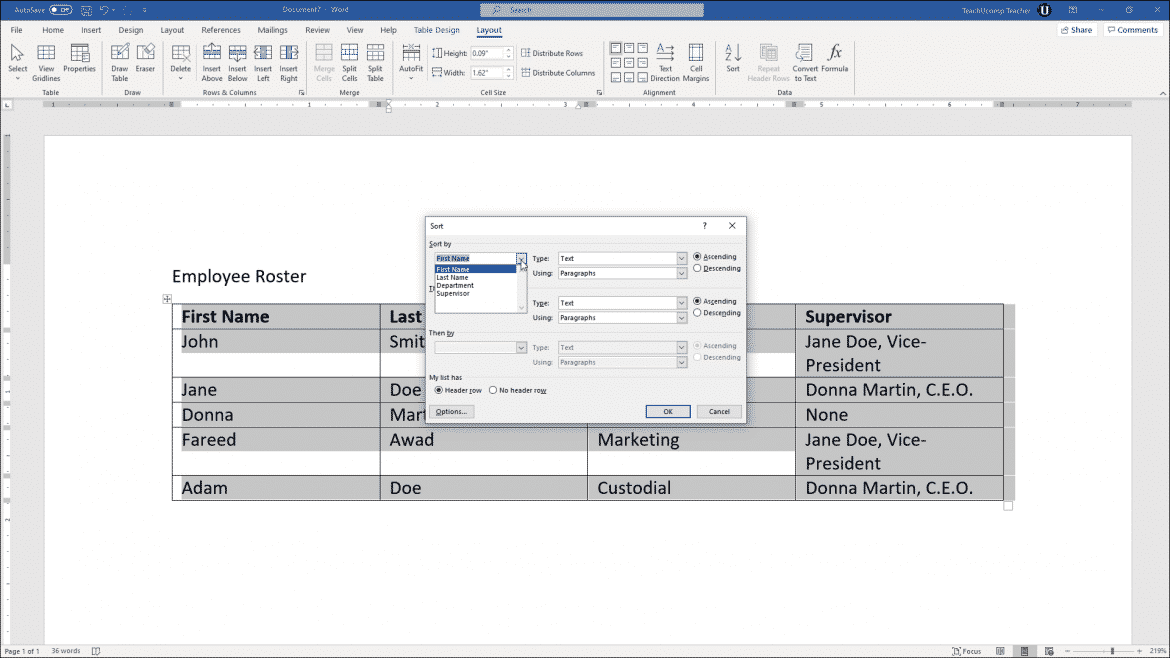Choose Last Name from the dropdown list
Image resolution: width=1170 pixels, height=658 pixels.
[452, 277]
